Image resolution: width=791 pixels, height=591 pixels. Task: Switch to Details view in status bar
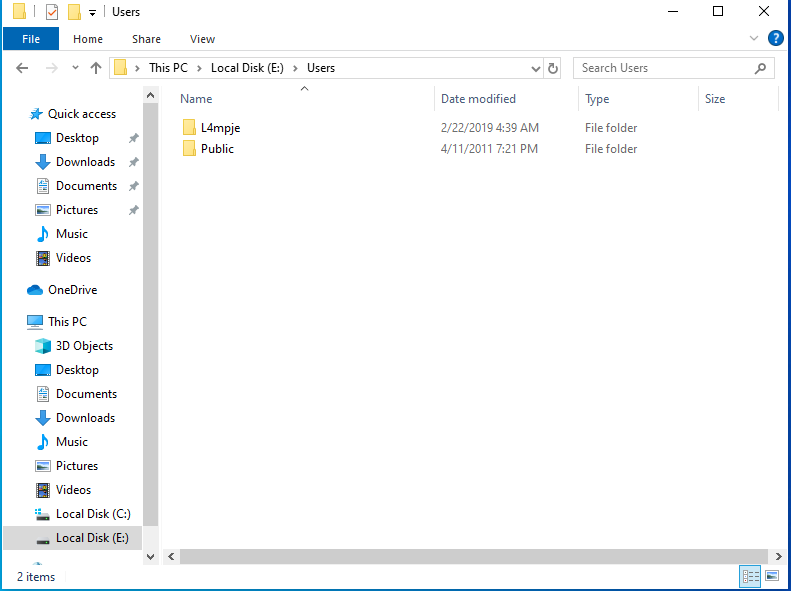tap(751, 576)
